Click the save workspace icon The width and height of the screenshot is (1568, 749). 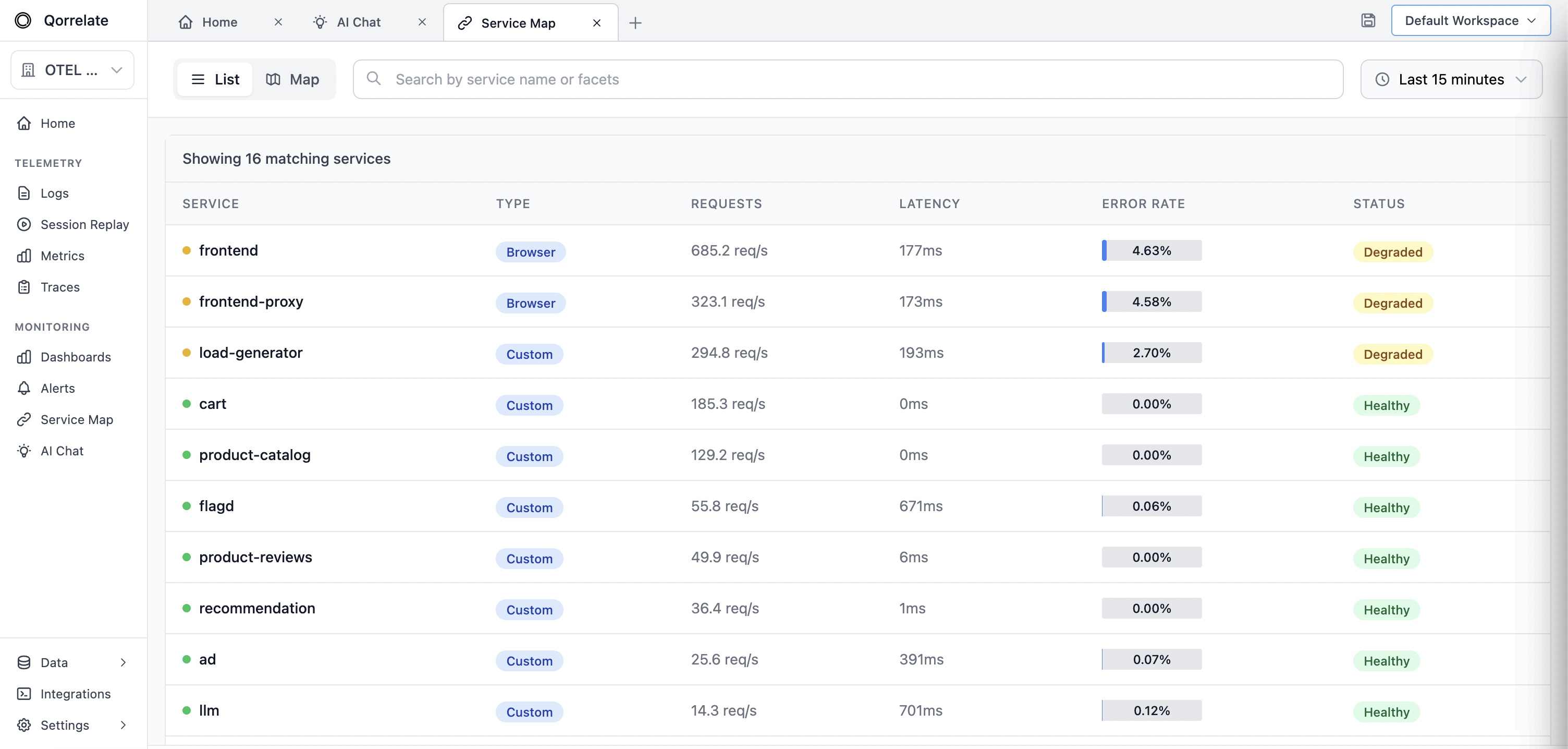point(1368,20)
